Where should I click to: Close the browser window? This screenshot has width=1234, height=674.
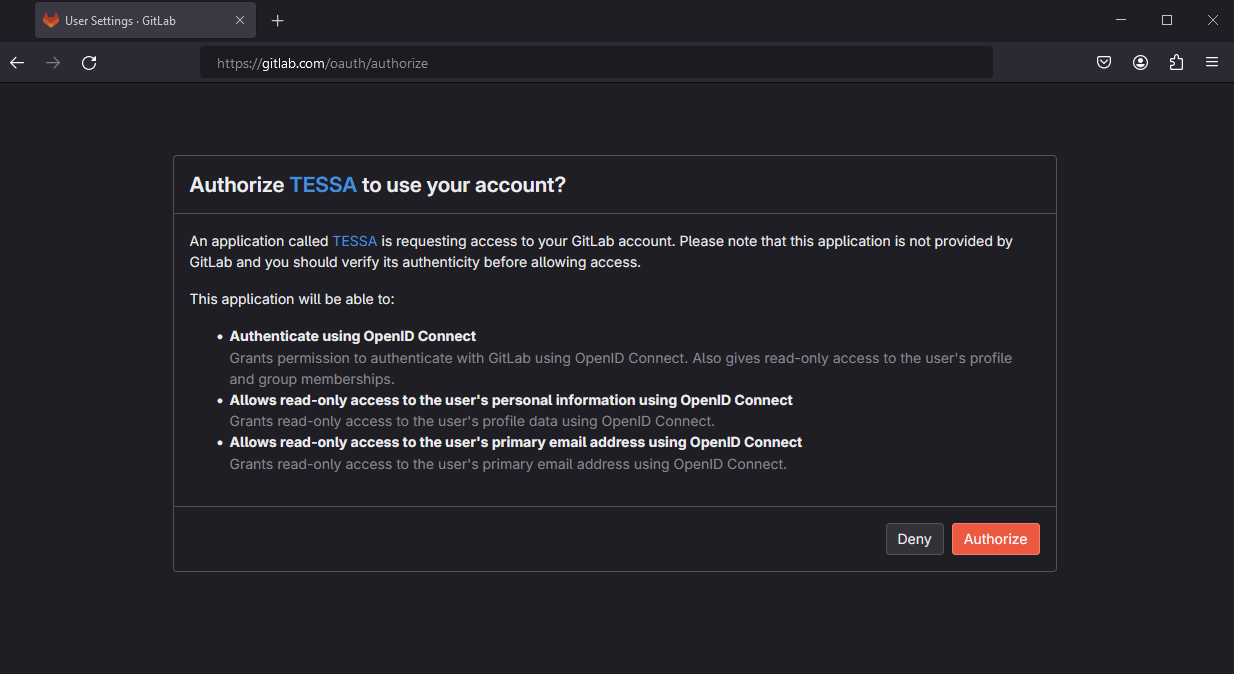(1212, 20)
